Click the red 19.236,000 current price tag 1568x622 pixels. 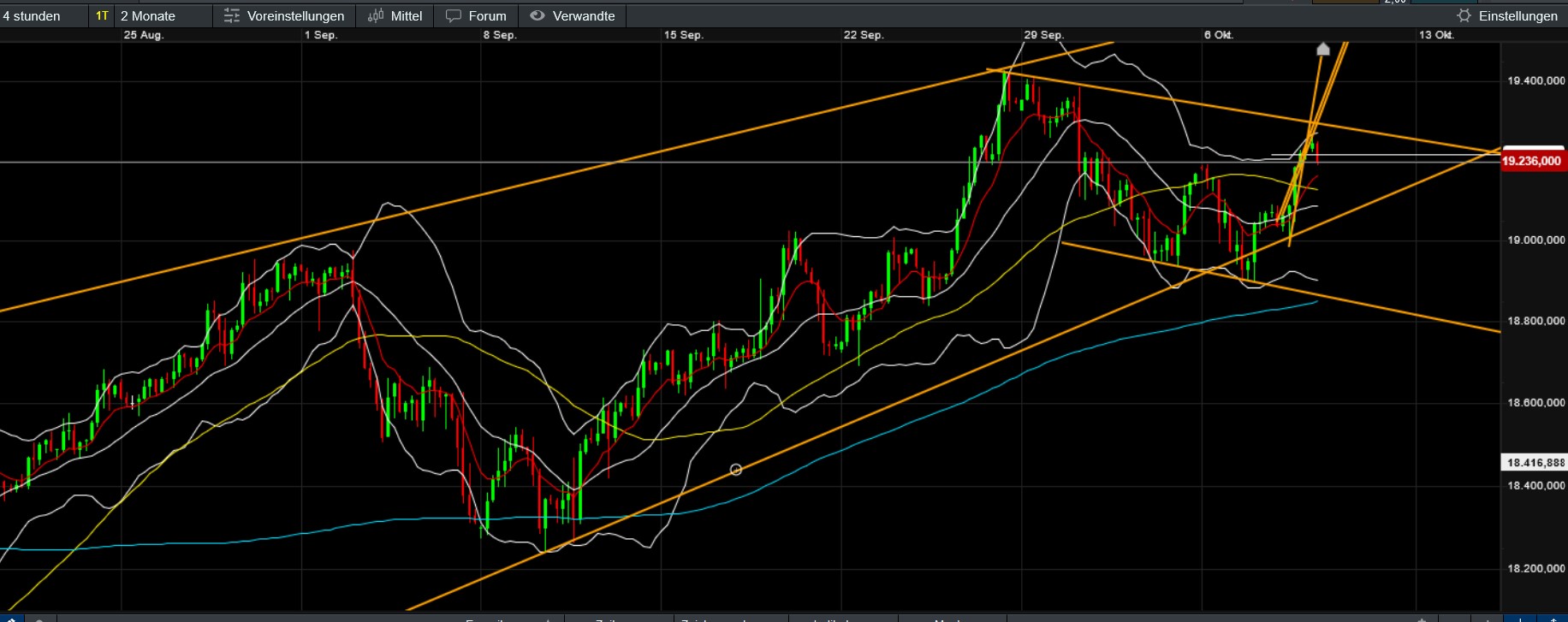click(x=1533, y=161)
